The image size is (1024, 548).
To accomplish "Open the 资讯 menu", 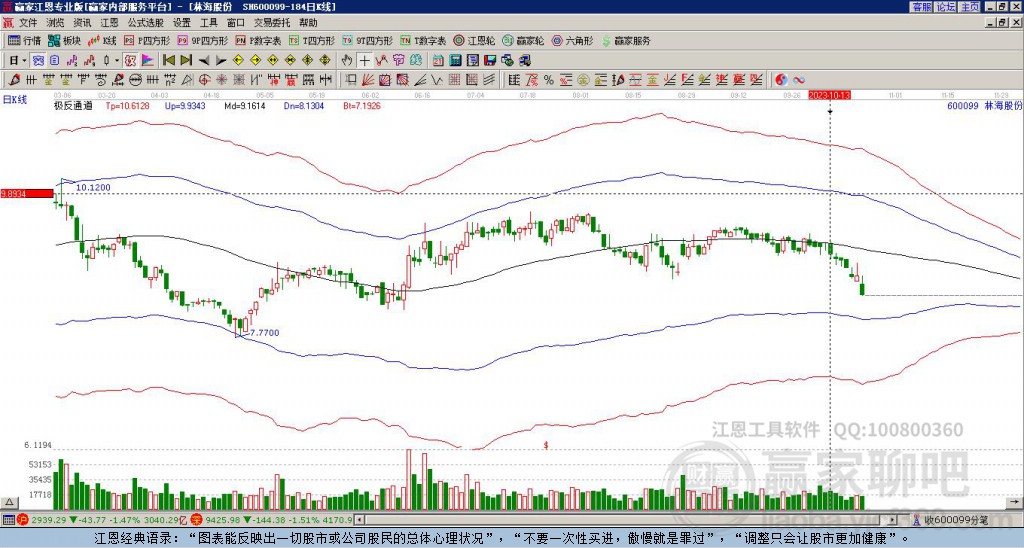I will point(82,23).
